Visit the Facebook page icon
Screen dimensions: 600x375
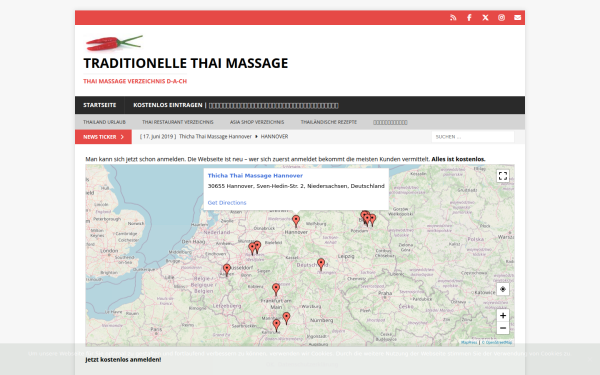point(469,18)
